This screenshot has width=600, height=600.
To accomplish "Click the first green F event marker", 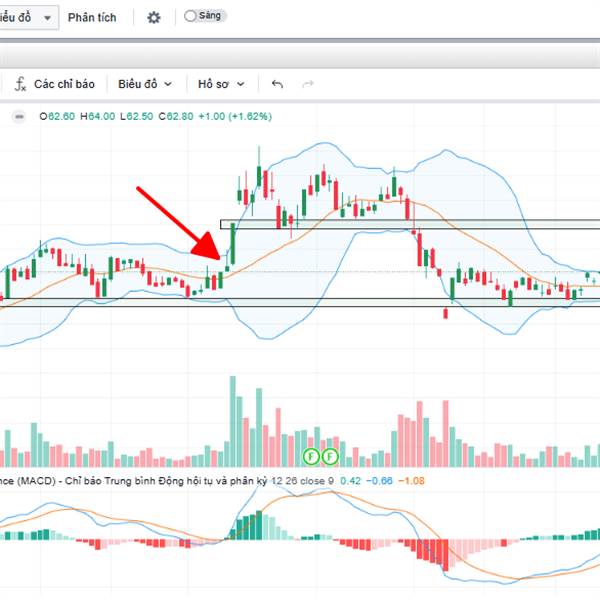I will [x=311, y=457].
